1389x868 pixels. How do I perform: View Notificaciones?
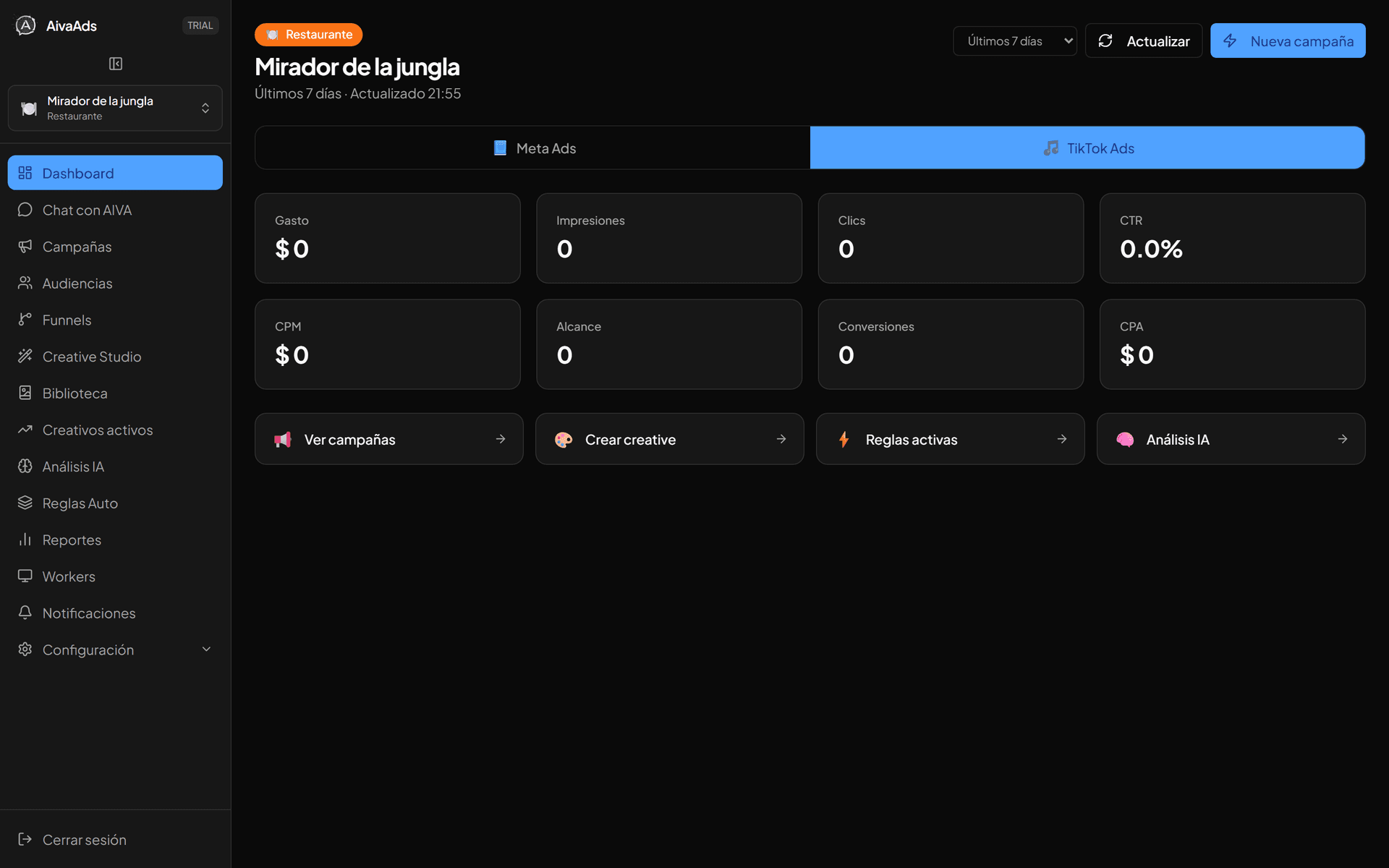click(x=115, y=613)
